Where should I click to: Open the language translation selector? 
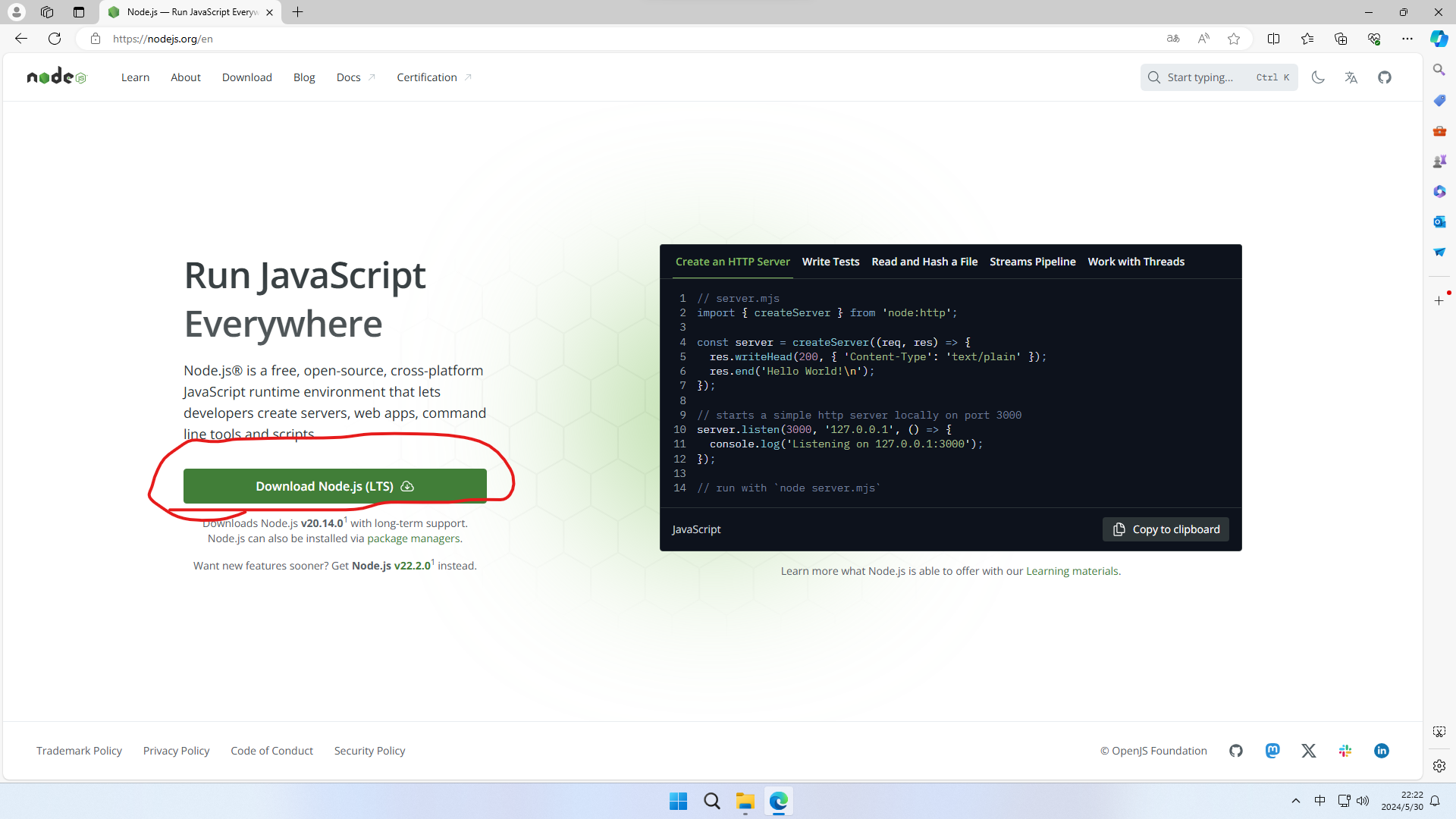click(x=1351, y=77)
